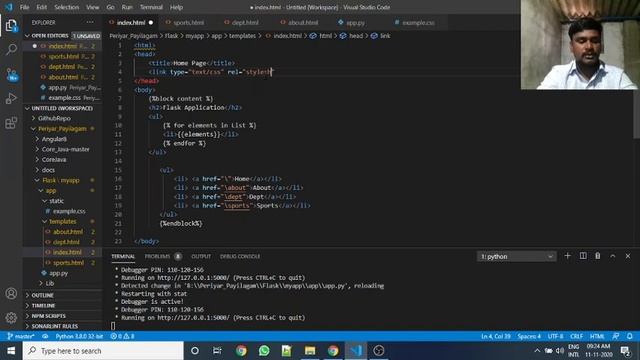Click the master git branch indicator
The image size is (640, 360).
click(x=20, y=336)
